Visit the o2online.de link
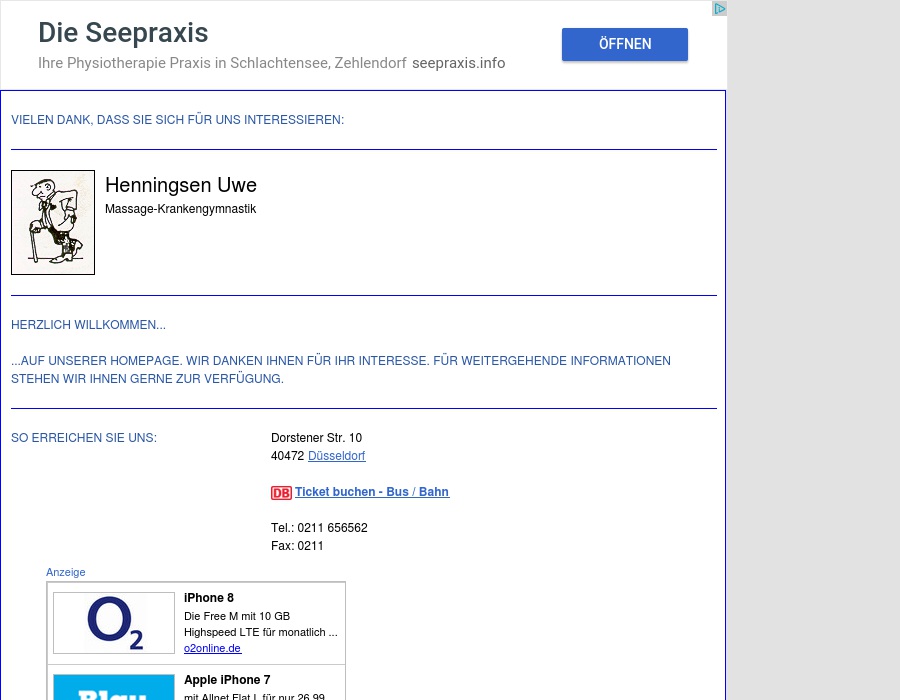900x700 pixels. 212,648
